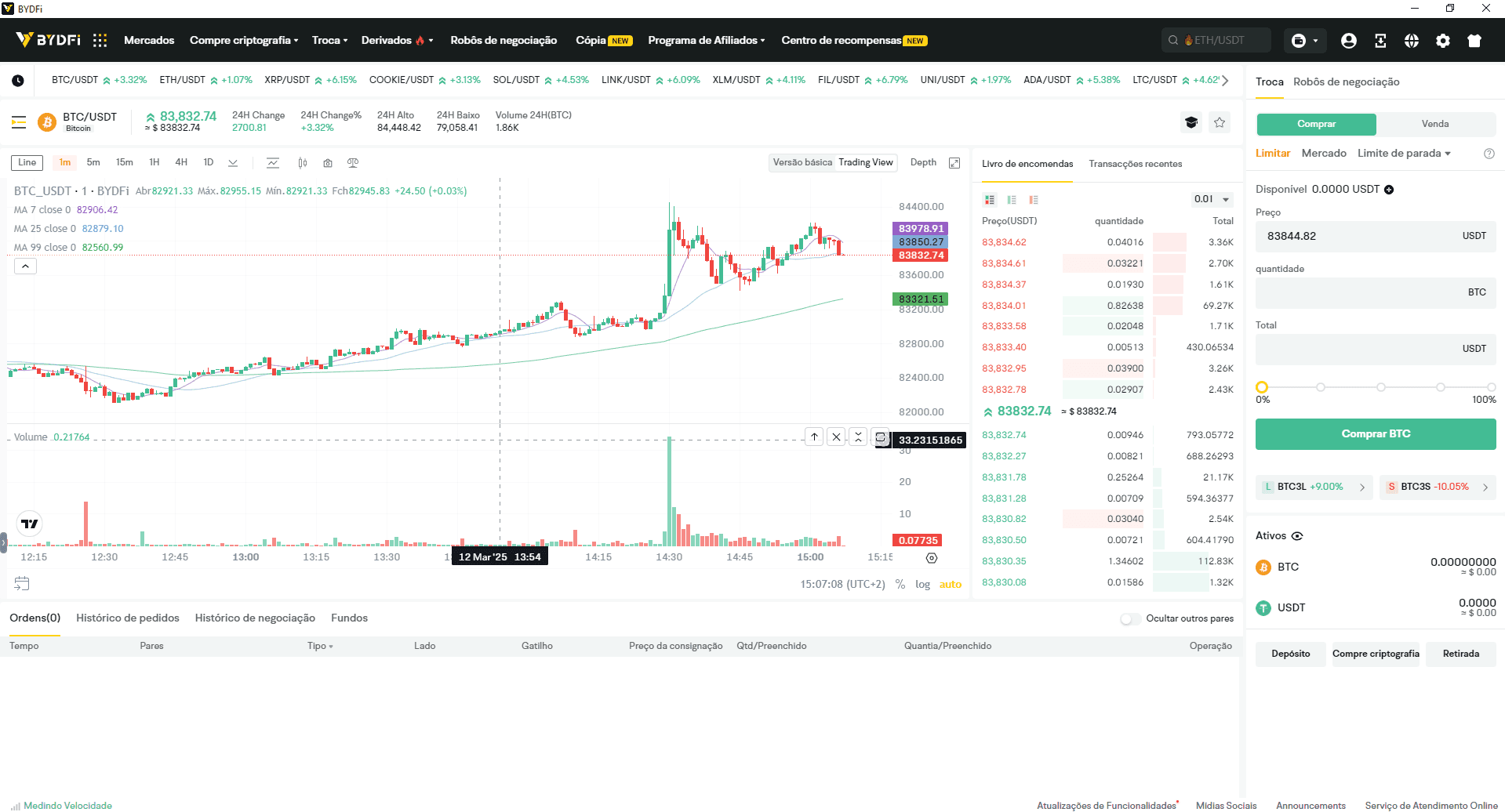Open the language globe icon
This screenshot has width=1505, height=812.
pos(1412,41)
